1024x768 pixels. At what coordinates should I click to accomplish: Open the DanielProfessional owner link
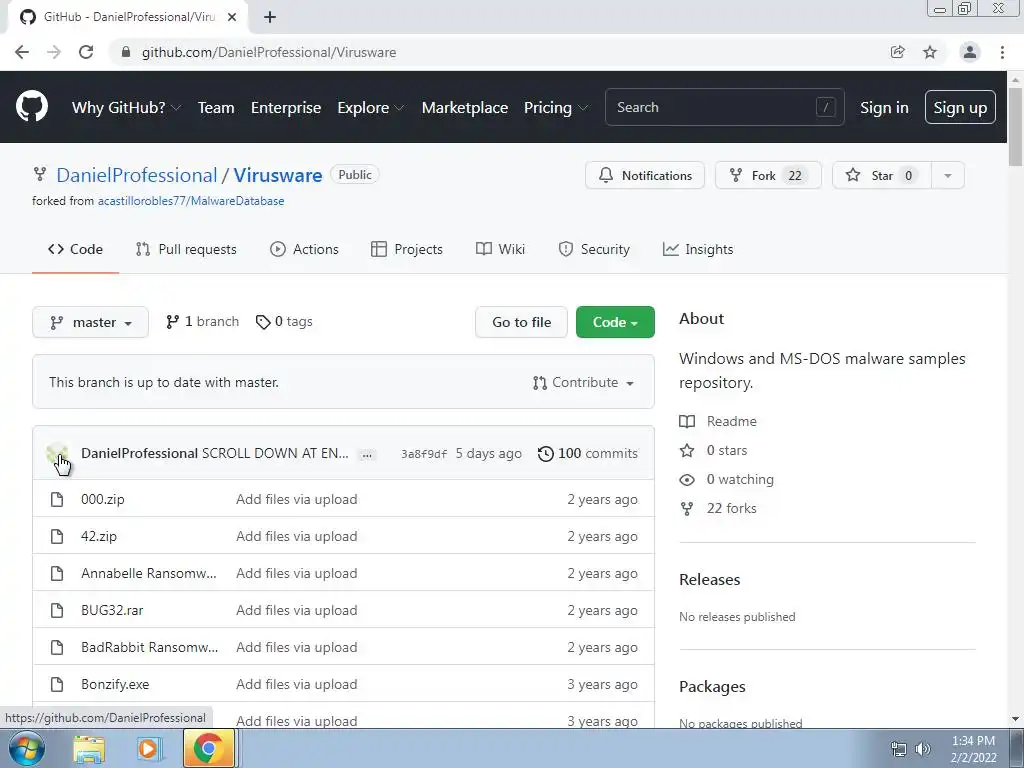point(136,176)
